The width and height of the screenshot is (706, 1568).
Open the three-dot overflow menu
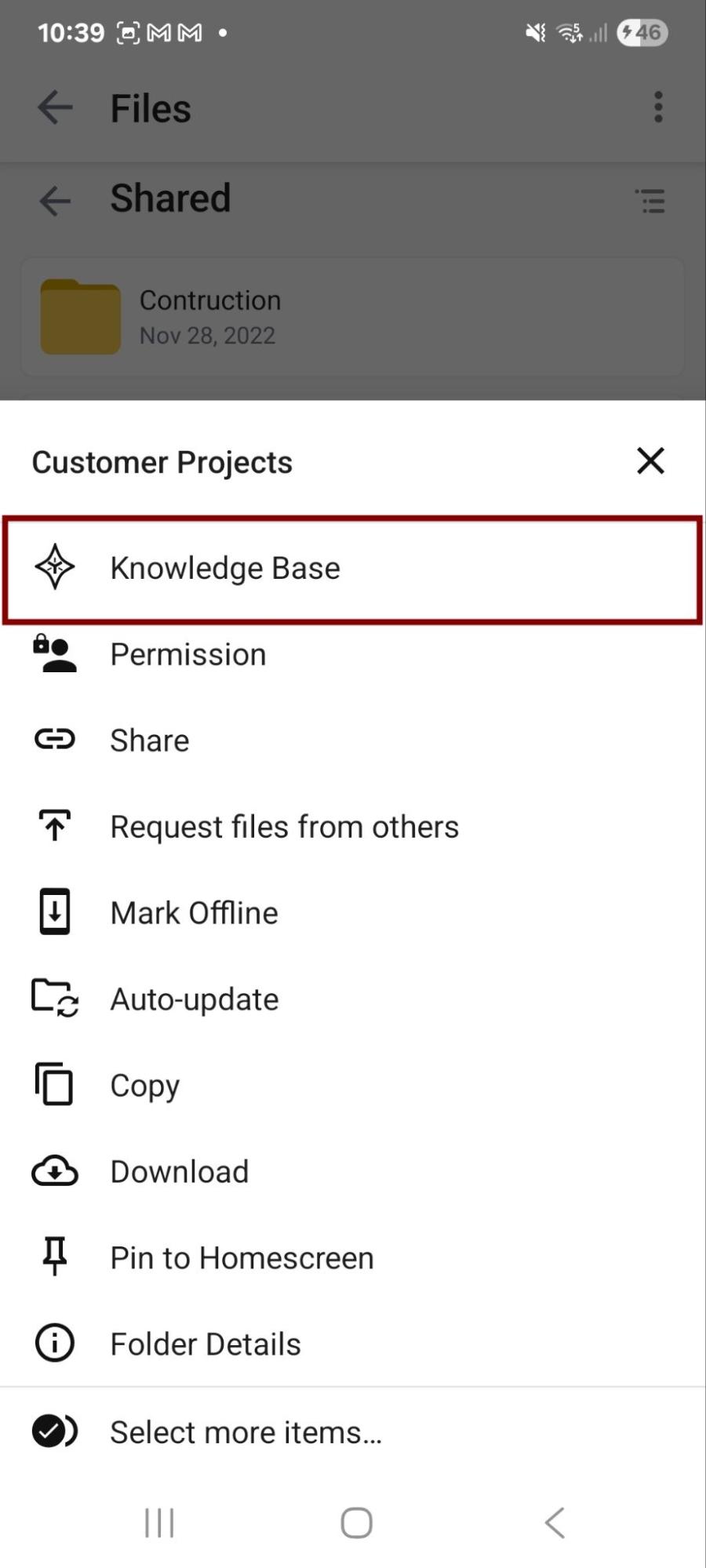(x=658, y=107)
